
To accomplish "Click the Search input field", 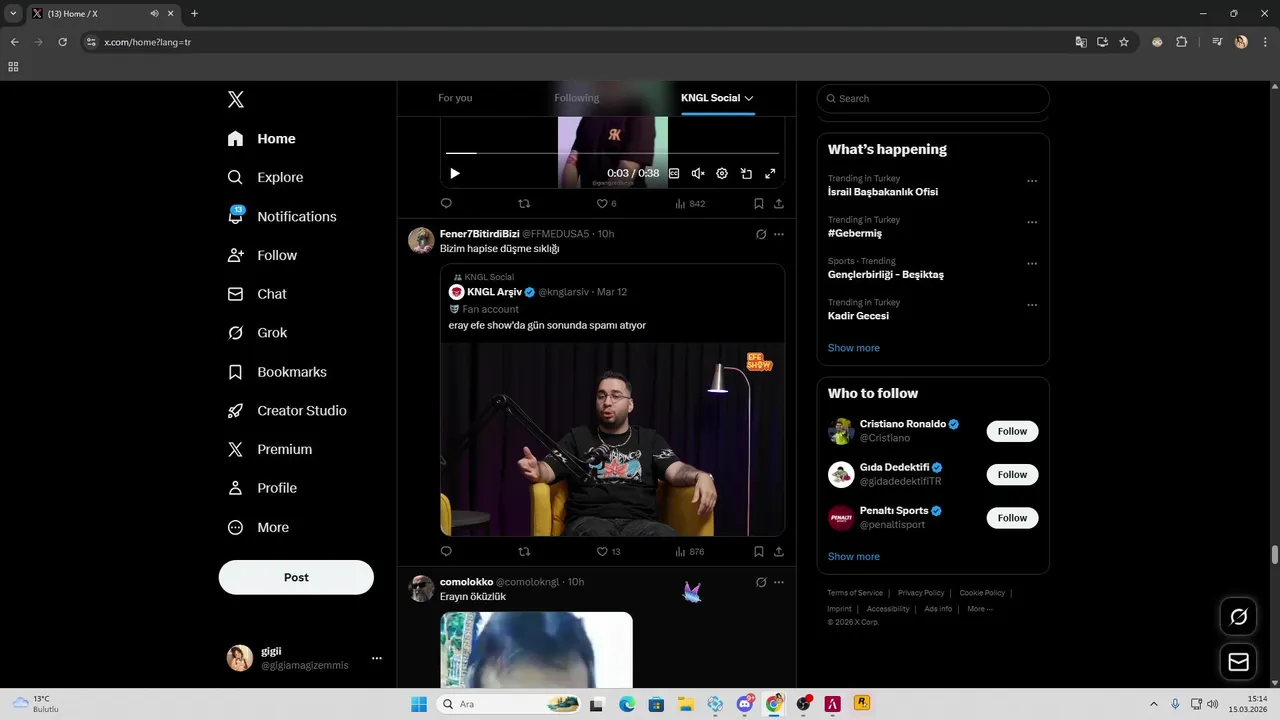I will tap(933, 98).
